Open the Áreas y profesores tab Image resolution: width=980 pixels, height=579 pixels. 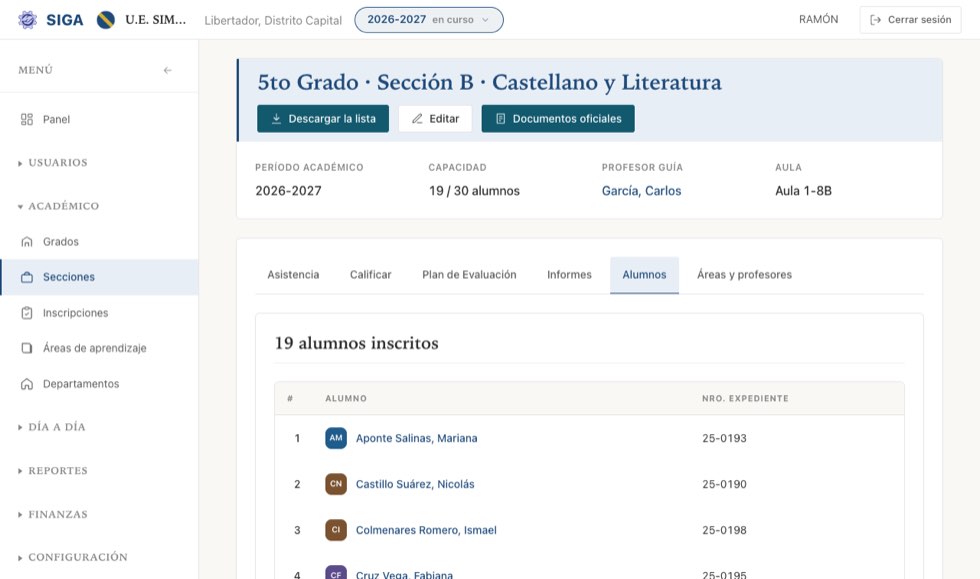point(744,274)
